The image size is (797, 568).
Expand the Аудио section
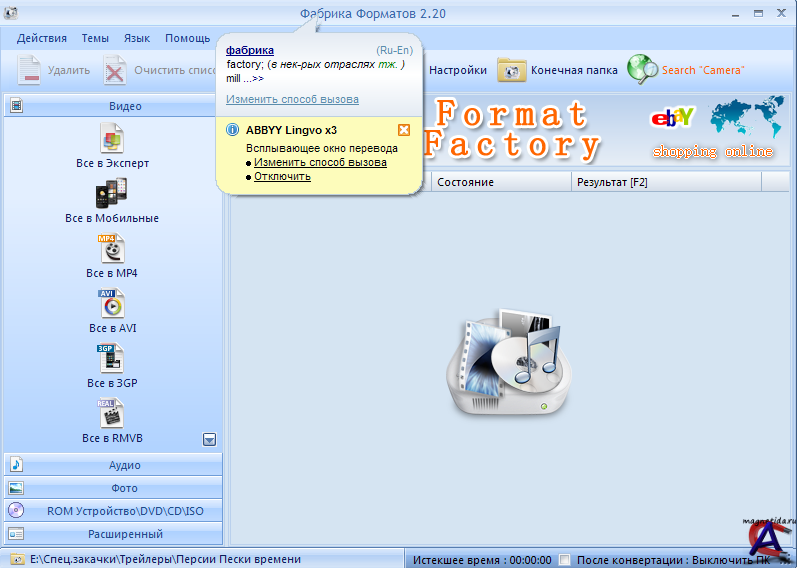[x=112, y=465]
